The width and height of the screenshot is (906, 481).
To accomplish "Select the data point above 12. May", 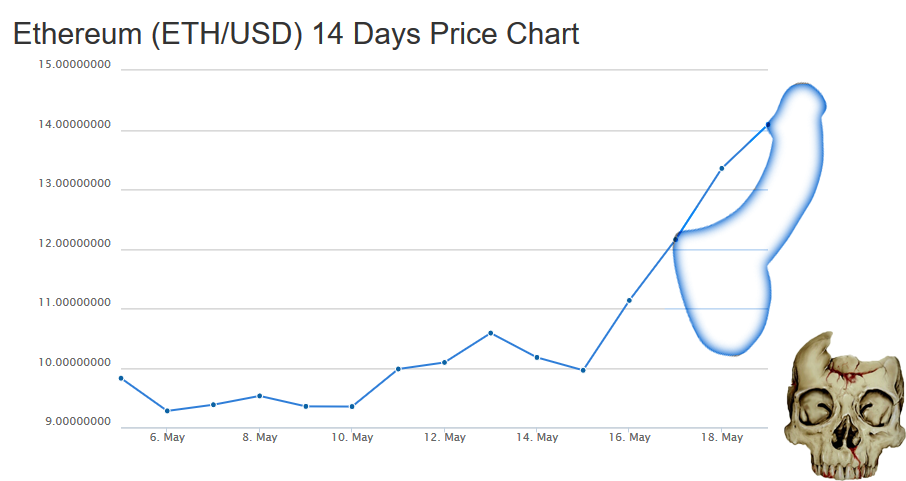I will (x=444, y=362).
